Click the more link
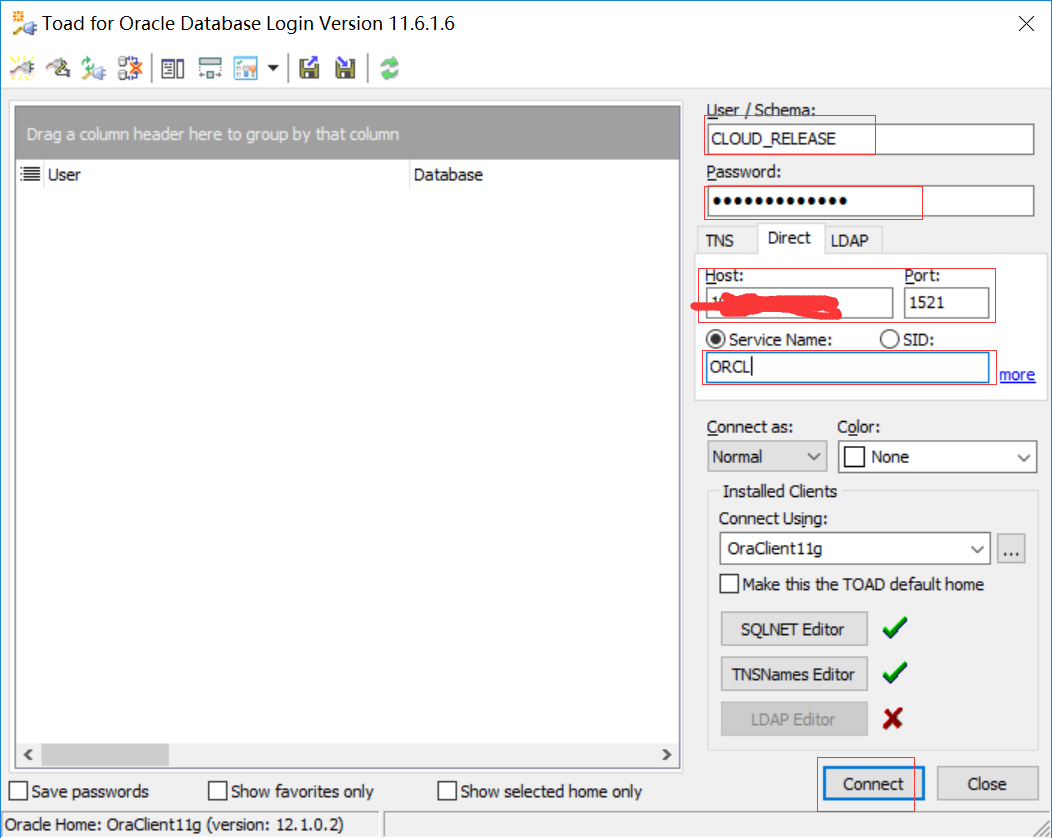This screenshot has width=1052, height=838. click(x=1017, y=374)
